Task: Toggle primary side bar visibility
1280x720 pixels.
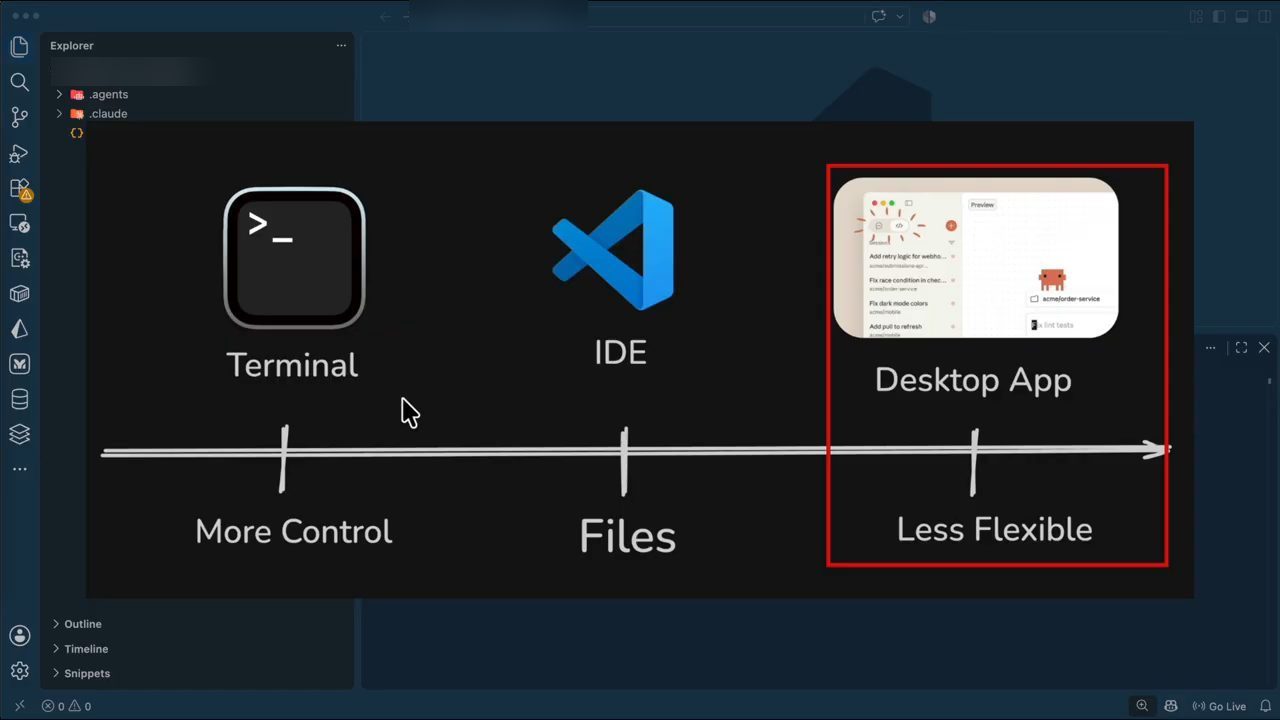Action: 1219,16
